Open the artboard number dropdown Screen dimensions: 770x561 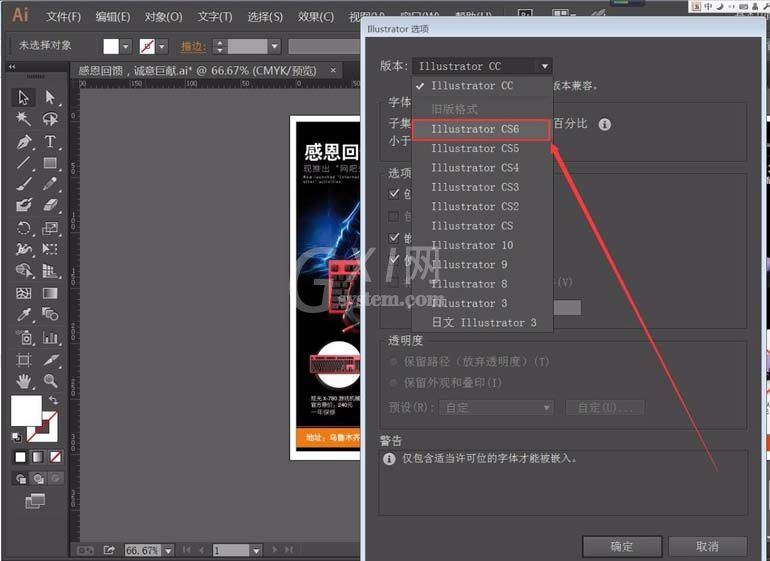point(256,551)
